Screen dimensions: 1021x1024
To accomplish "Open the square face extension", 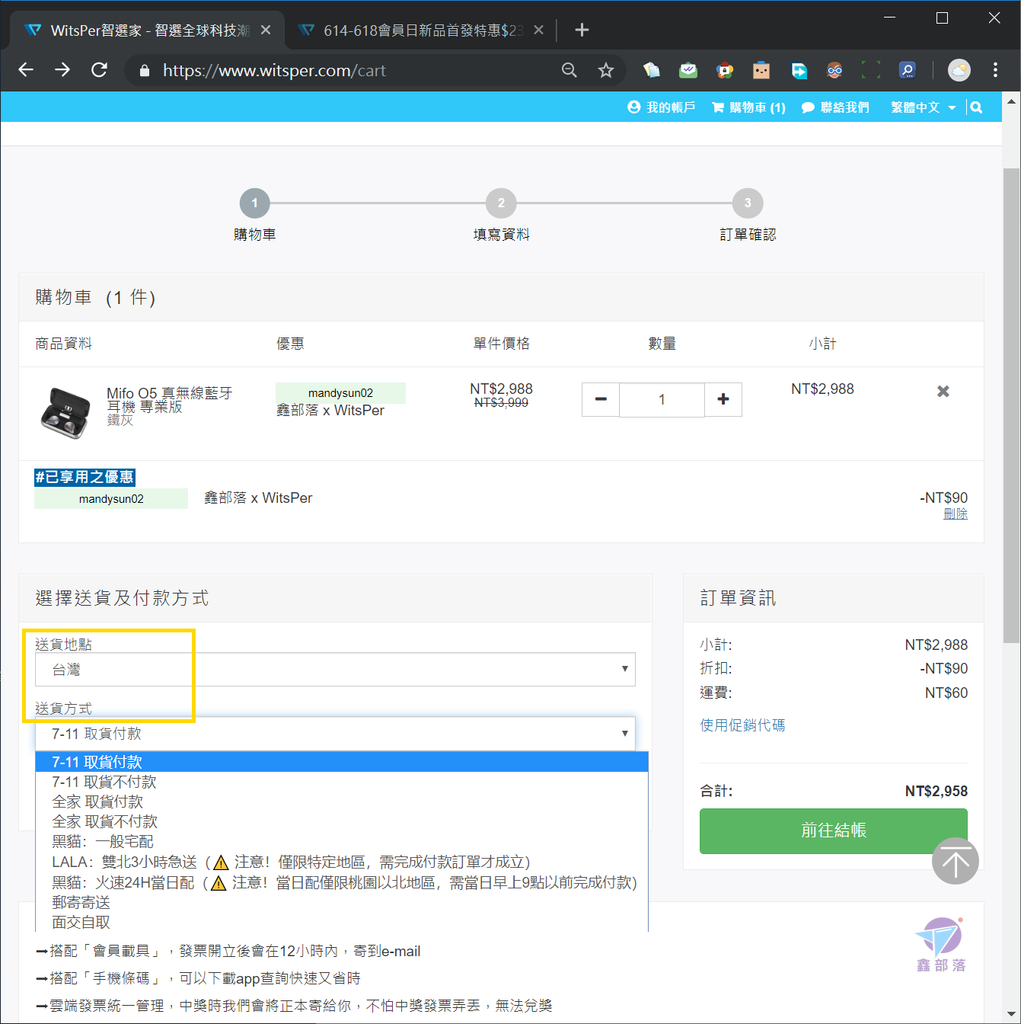I will 761,70.
